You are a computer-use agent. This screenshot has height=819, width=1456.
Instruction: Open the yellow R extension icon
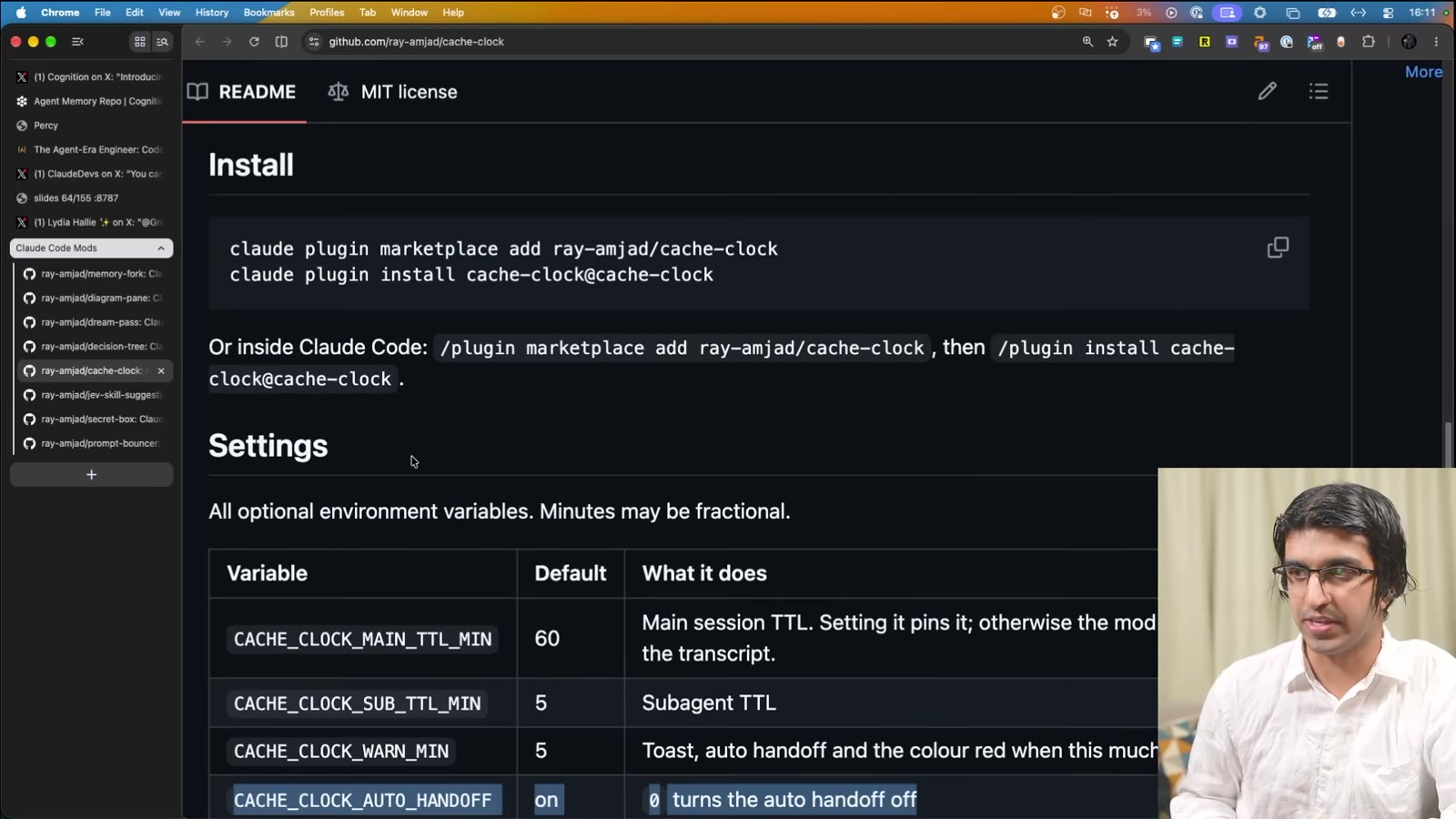[x=1204, y=42]
